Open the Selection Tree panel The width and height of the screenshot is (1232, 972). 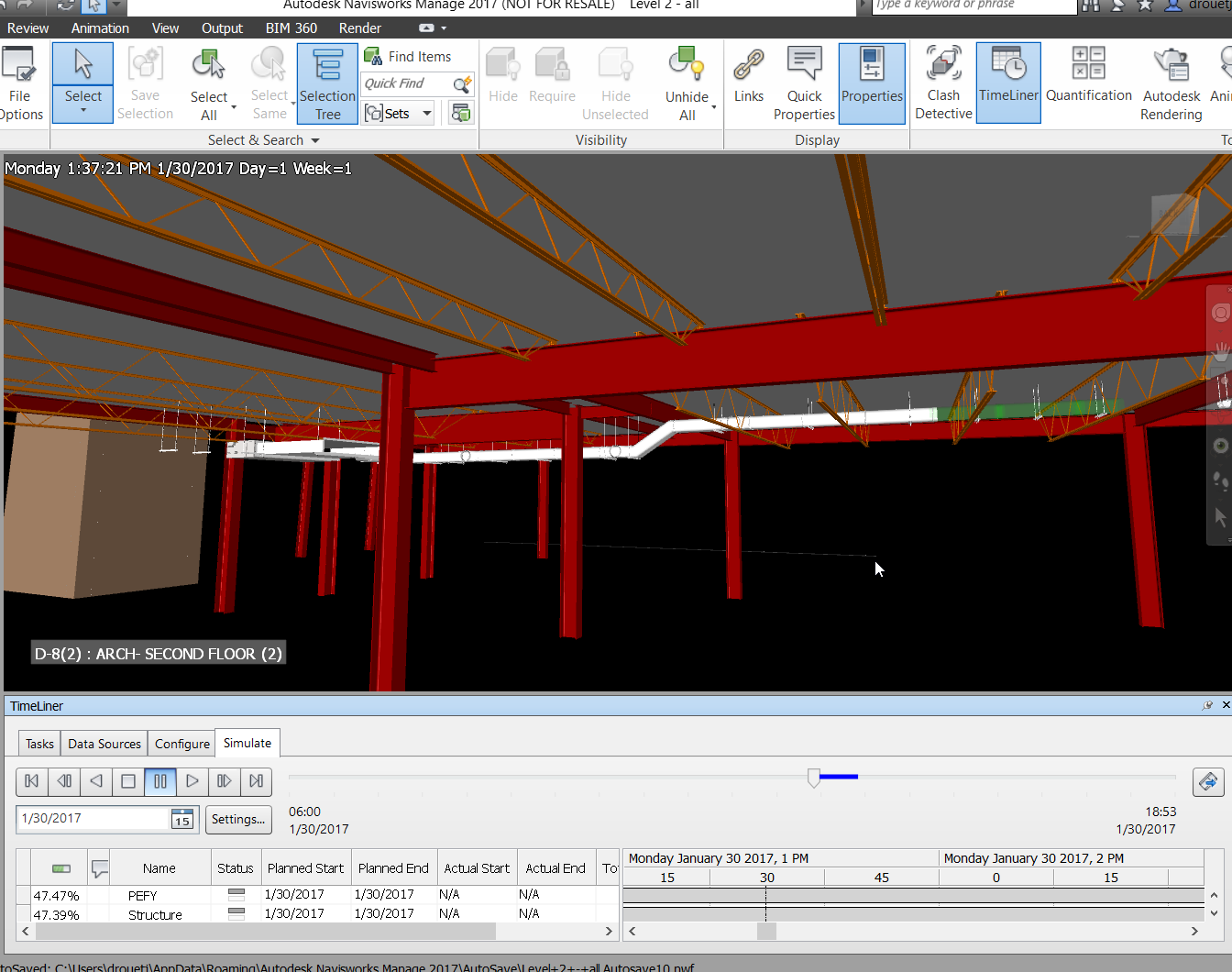click(327, 83)
